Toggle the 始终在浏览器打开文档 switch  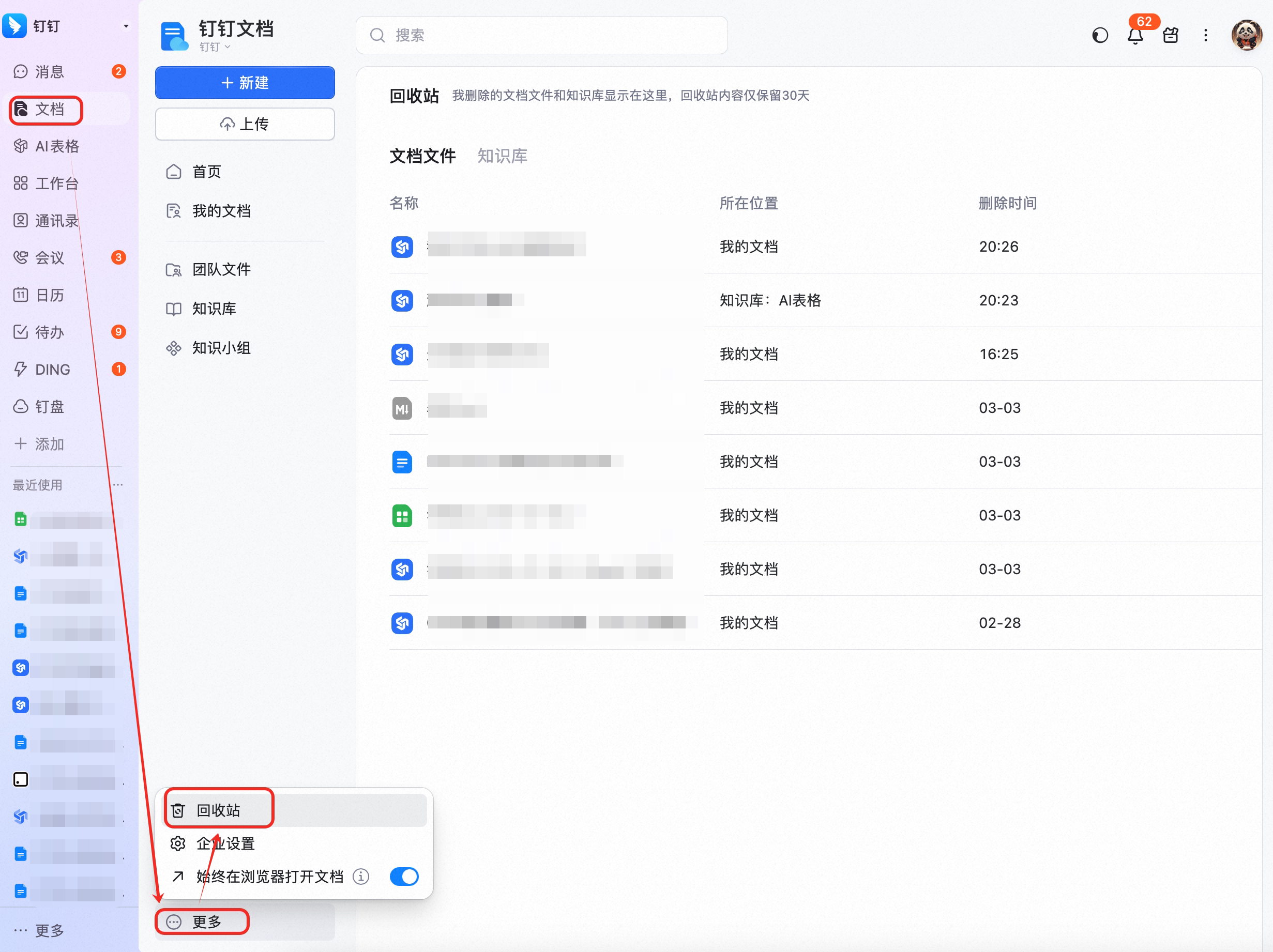click(x=404, y=876)
